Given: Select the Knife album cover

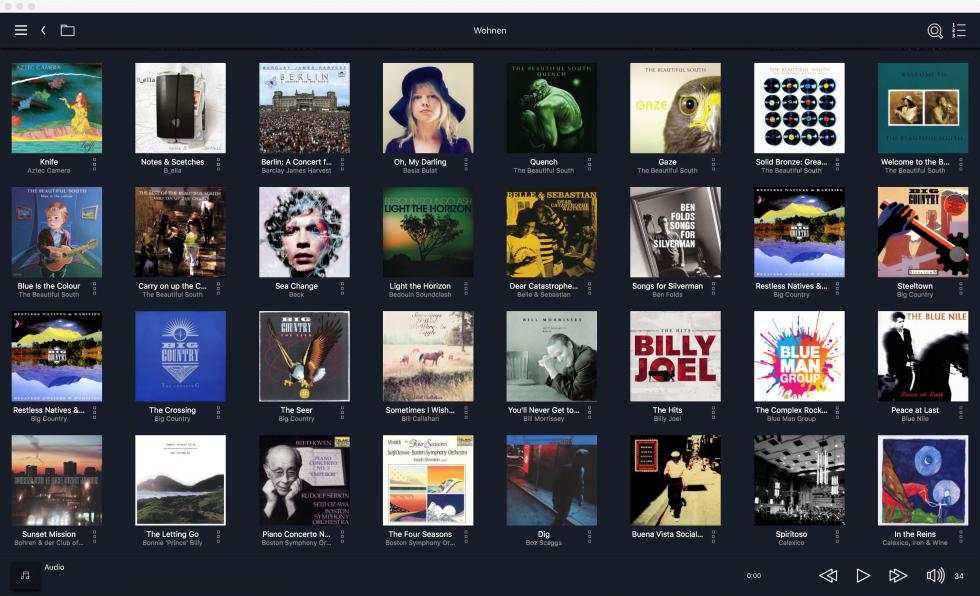Looking at the screenshot, I should click(x=57, y=108).
